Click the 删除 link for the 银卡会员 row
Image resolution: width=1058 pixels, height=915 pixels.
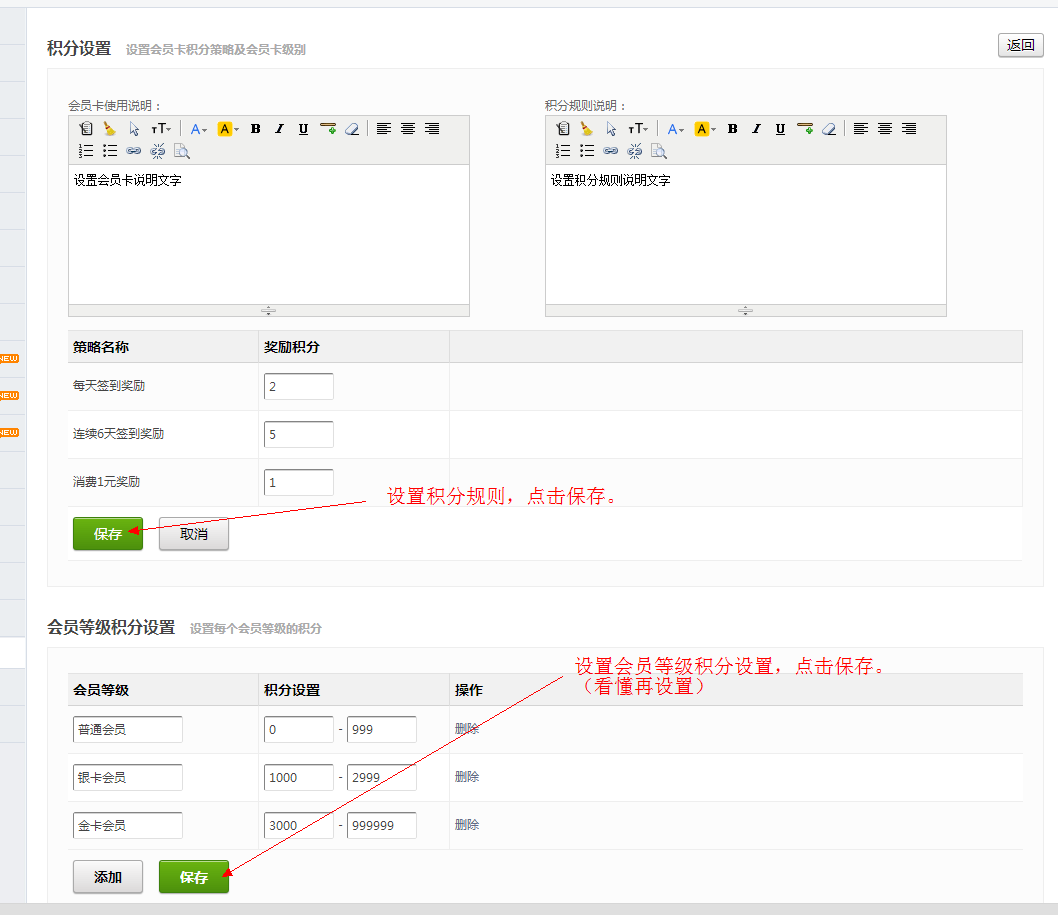pos(467,777)
